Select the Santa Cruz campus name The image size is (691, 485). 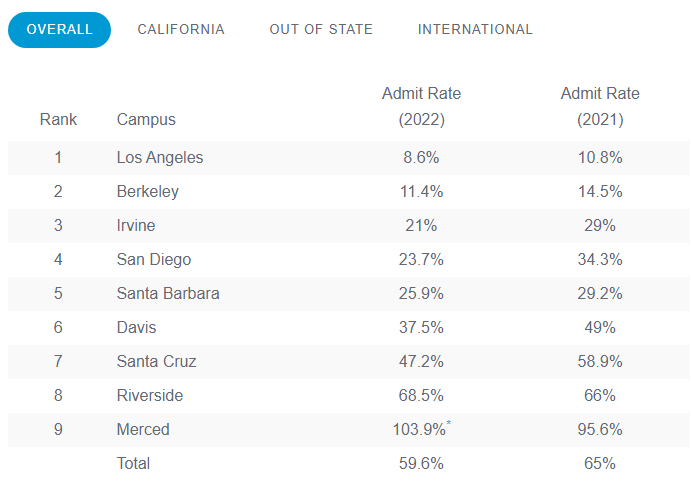coord(157,361)
